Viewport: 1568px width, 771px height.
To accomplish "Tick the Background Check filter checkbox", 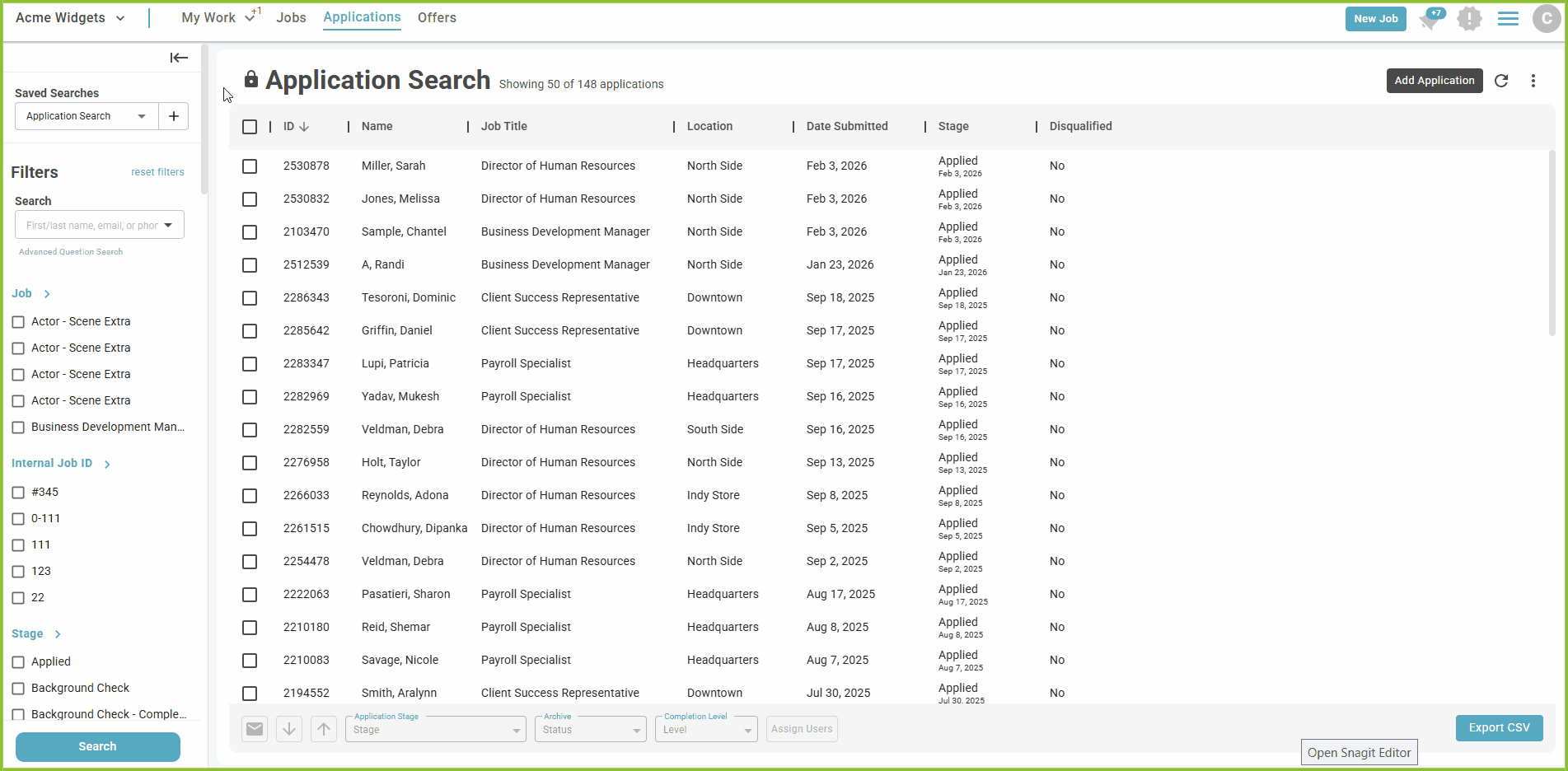I will tap(18, 689).
